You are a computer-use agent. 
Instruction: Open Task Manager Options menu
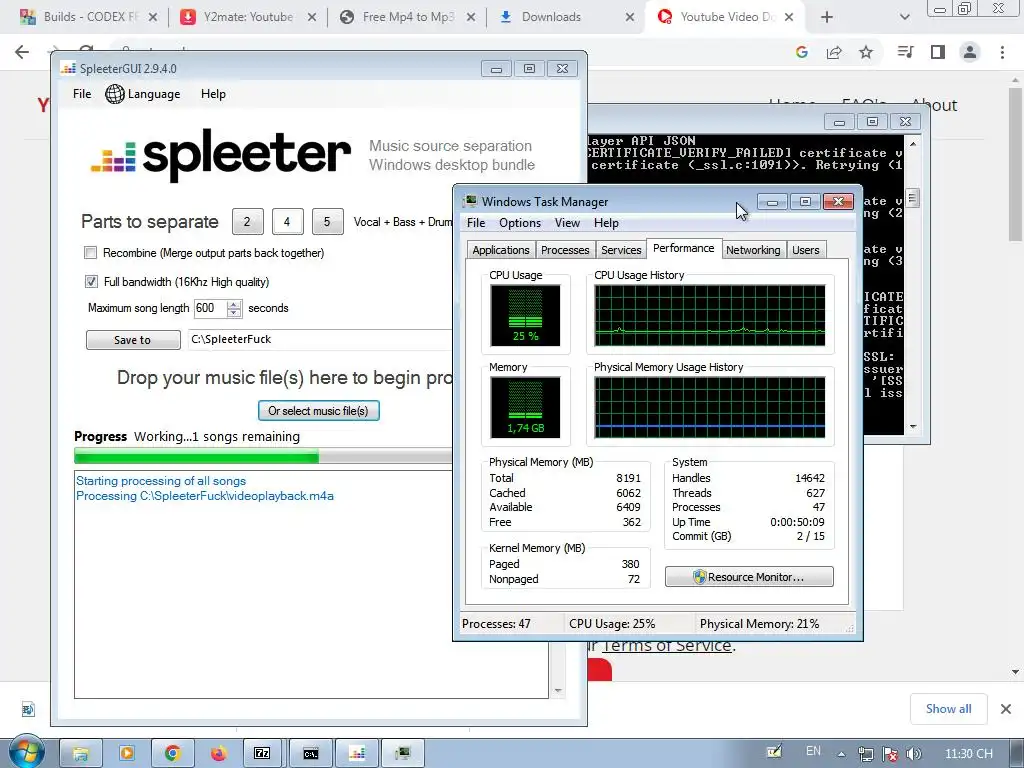pyautogui.click(x=520, y=223)
